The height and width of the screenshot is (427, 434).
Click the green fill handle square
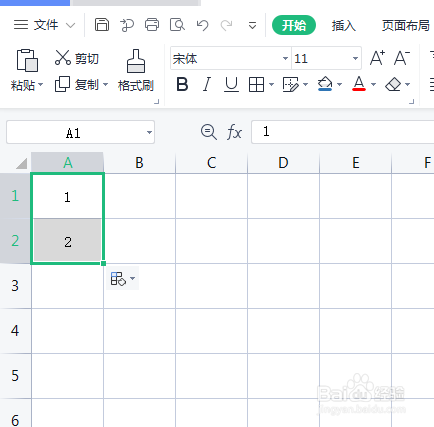point(103,263)
